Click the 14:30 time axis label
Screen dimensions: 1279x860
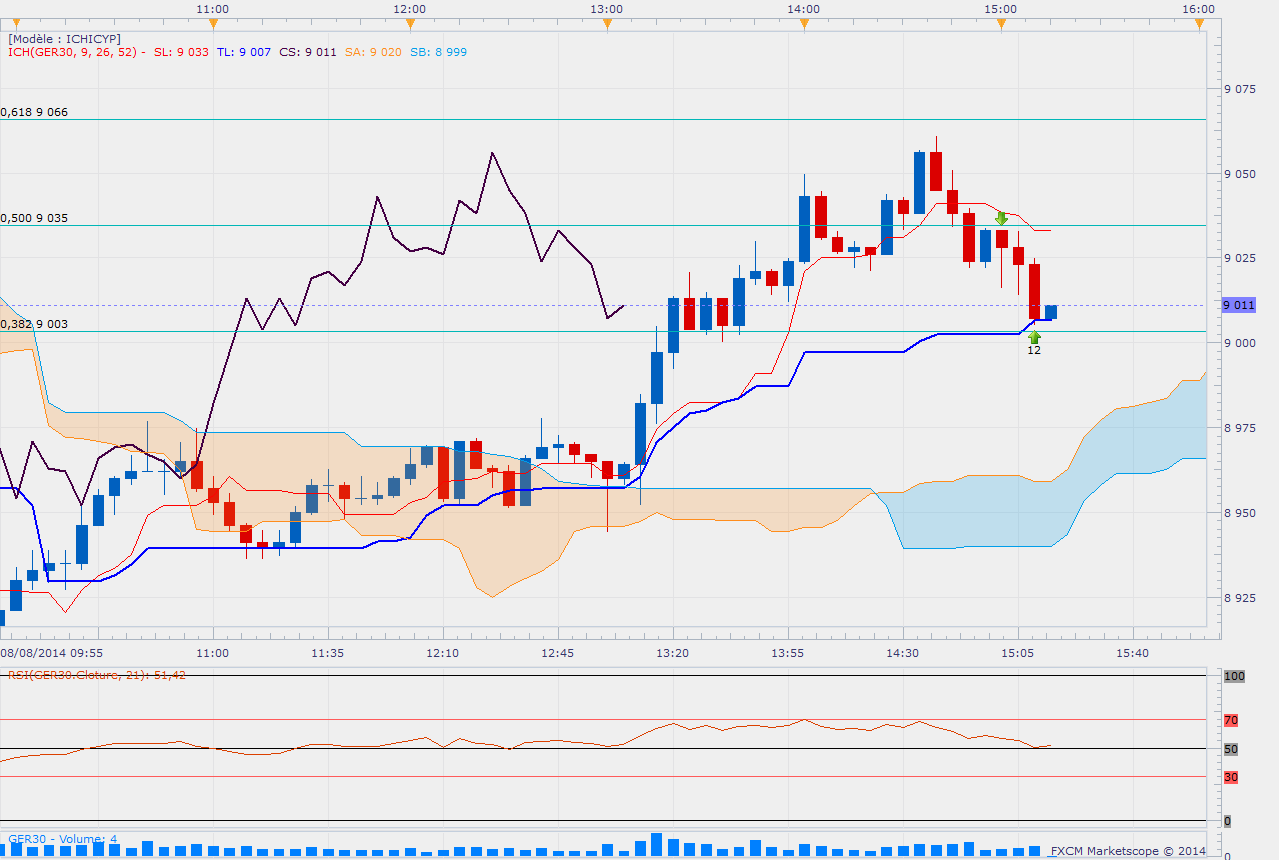[x=903, y=652]
